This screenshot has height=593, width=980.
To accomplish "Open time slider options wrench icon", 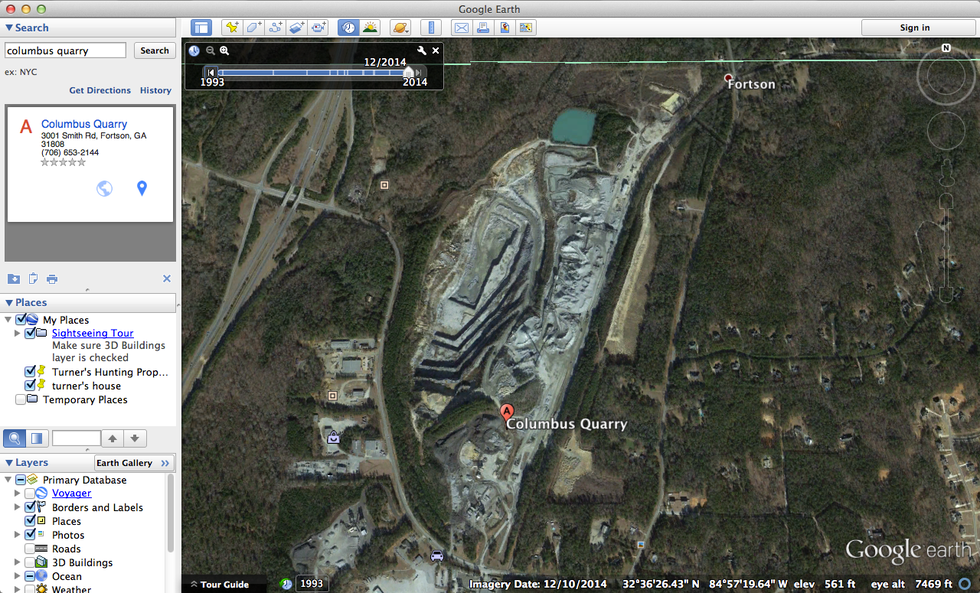I will point(422,50).
